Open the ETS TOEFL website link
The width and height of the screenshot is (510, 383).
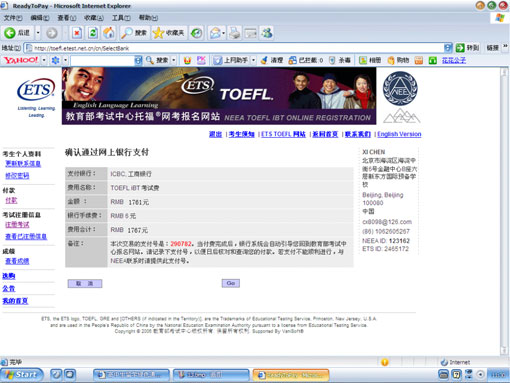[x=283, y=134]
